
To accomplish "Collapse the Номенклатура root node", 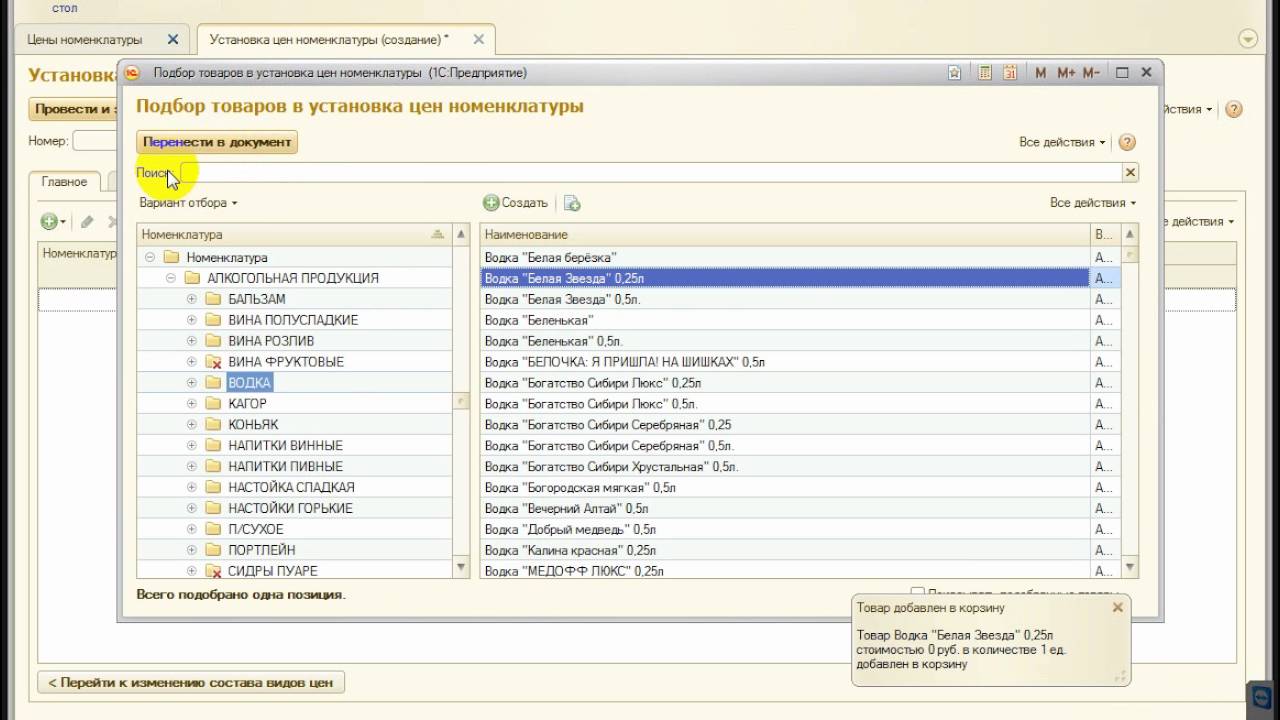I will pyautogui.click(x=149, y=257).
